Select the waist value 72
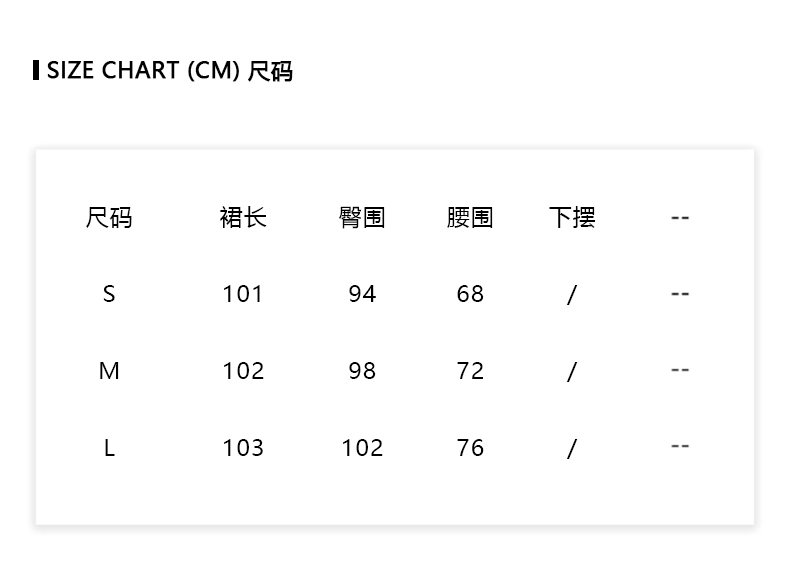Screen dimensions: 790x575 tap(470, 371)
